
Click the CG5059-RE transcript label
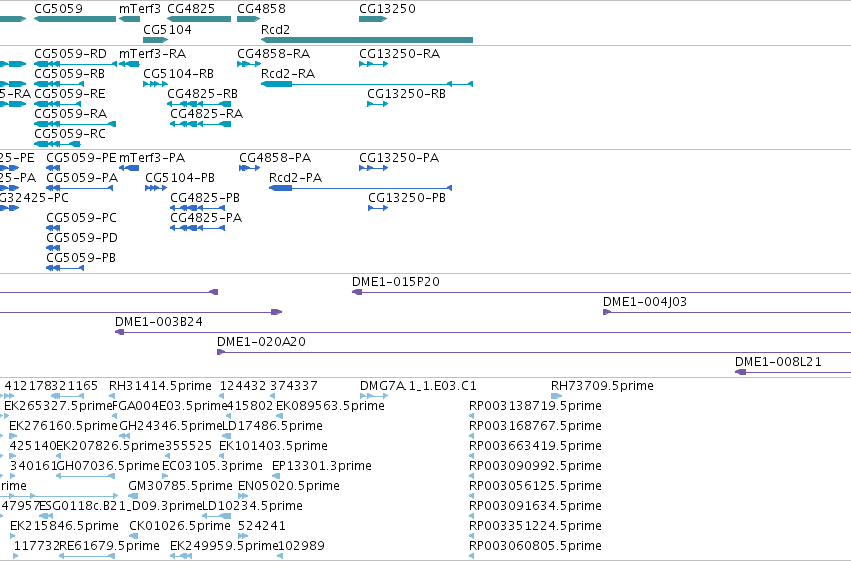69,94
